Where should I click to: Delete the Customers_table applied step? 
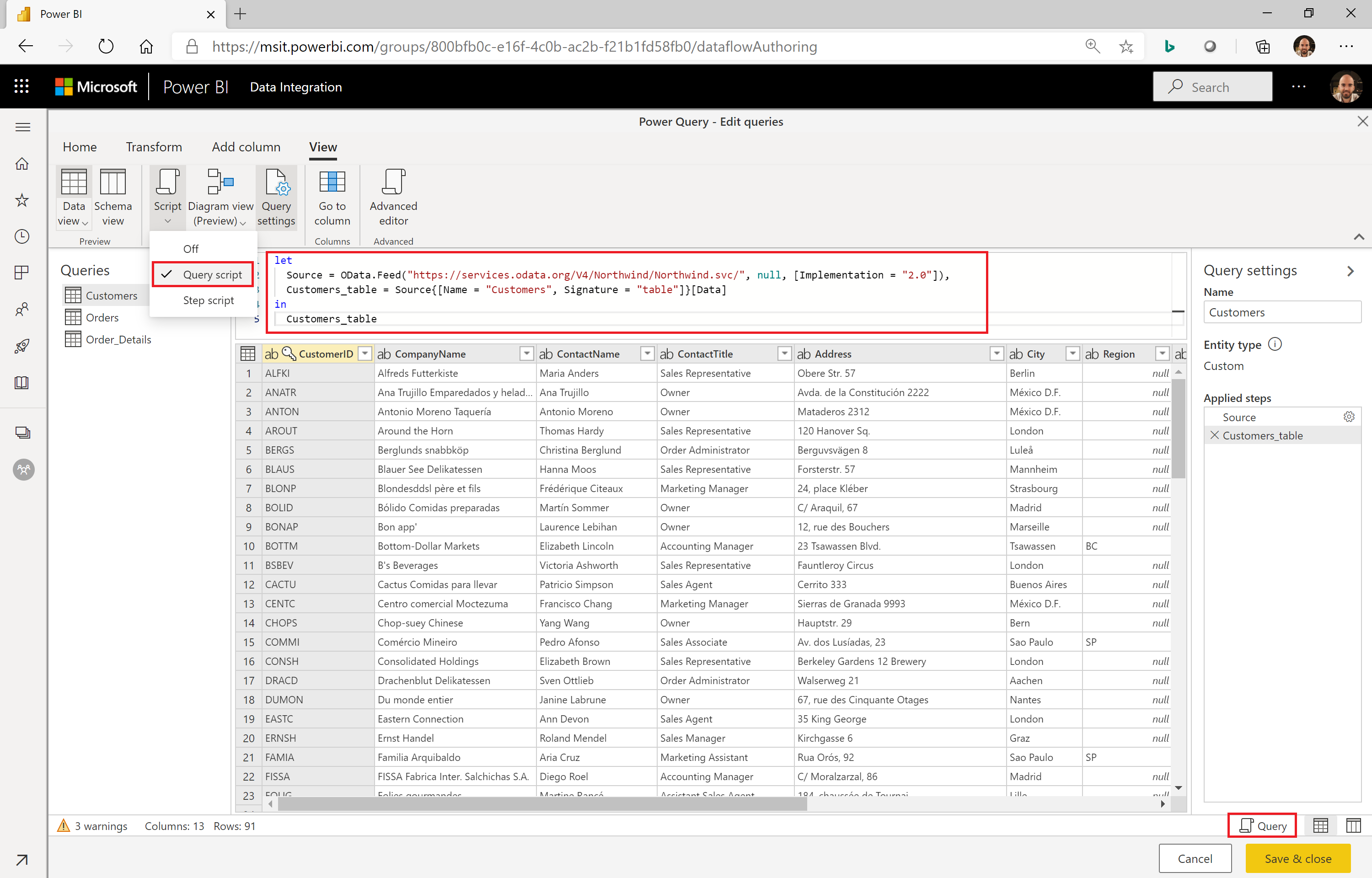[x=1215, y=436]
